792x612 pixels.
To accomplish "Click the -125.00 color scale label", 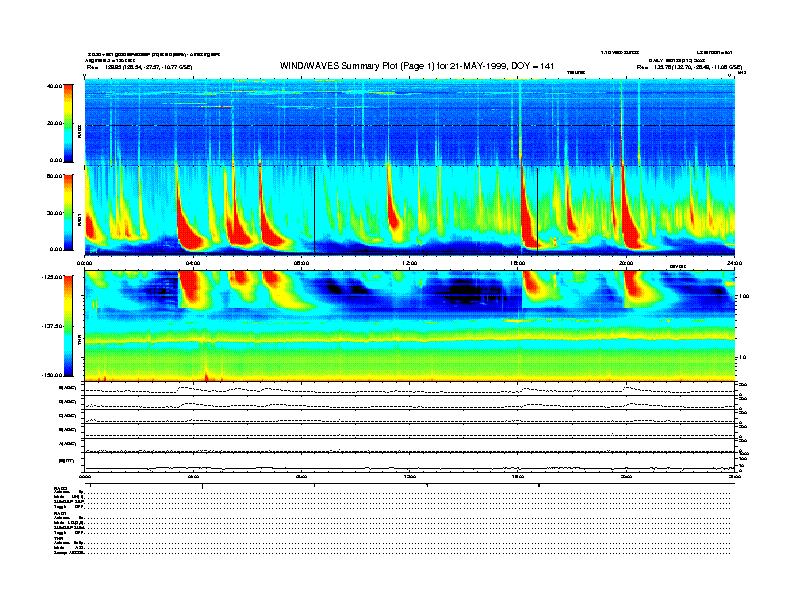I will (x=52, y=277).
